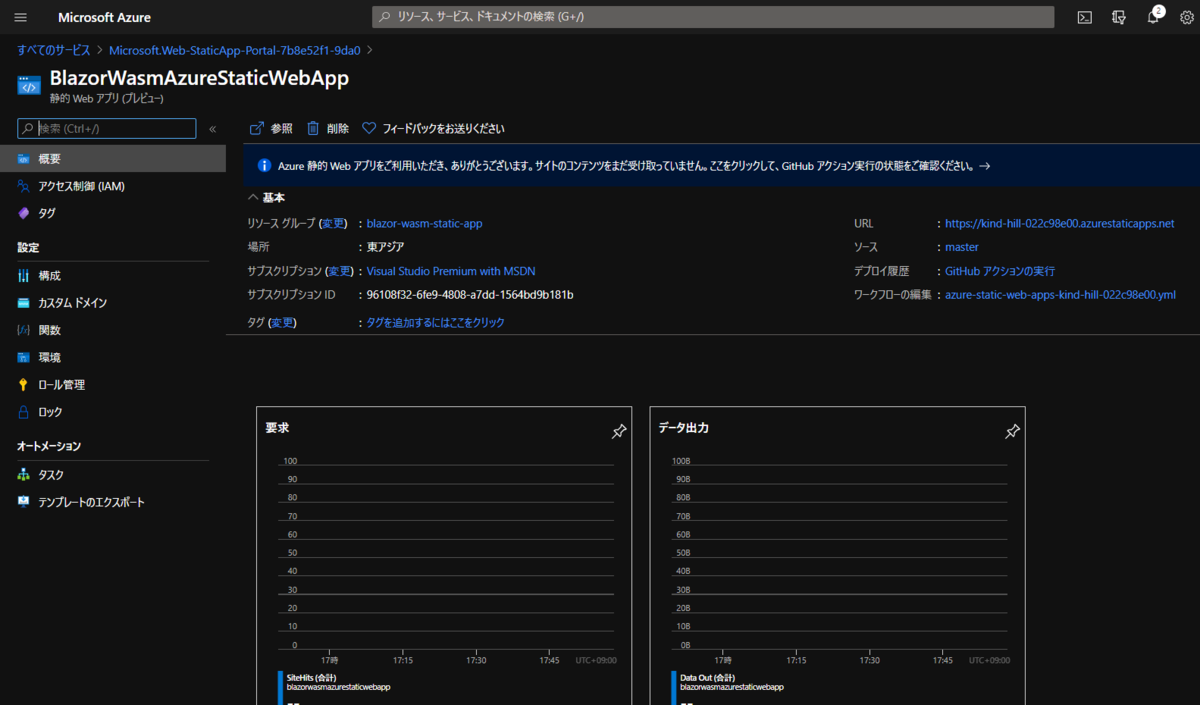Click SiteHits (合計) legend in 要求 chart

click(x=311, y=677)
